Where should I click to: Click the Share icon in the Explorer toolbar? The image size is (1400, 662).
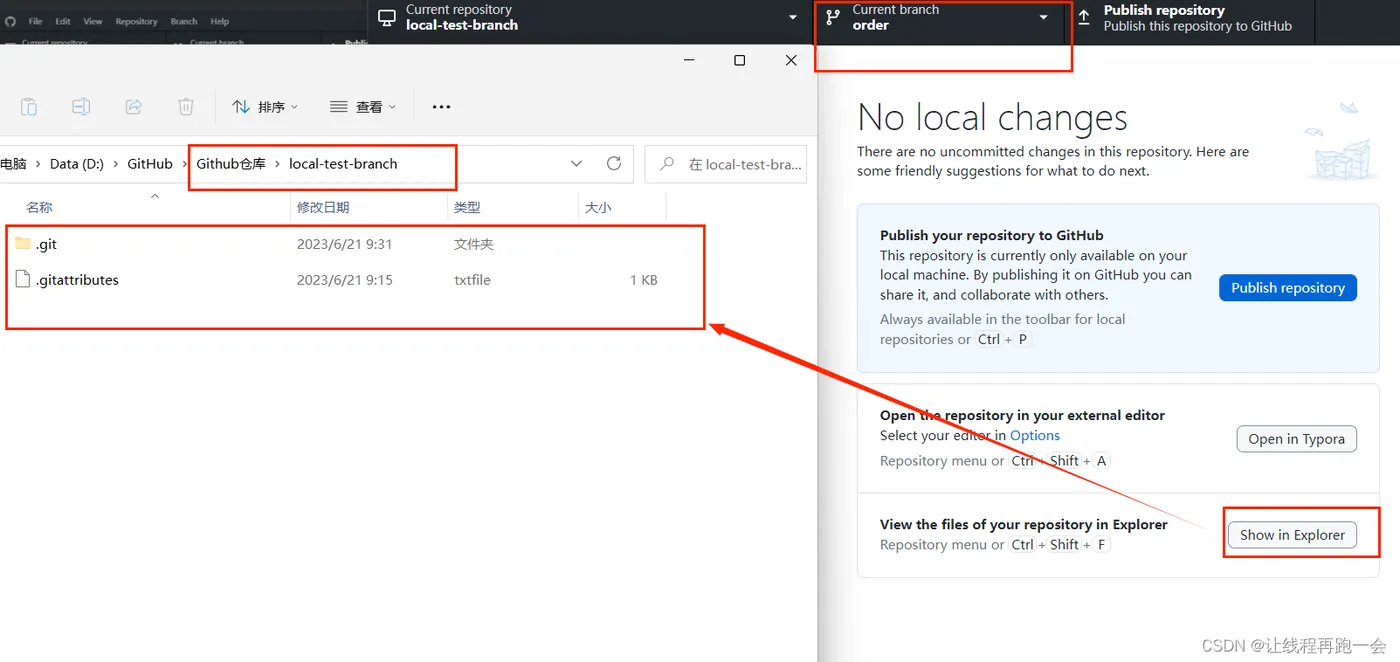click(x=134, y=106)
